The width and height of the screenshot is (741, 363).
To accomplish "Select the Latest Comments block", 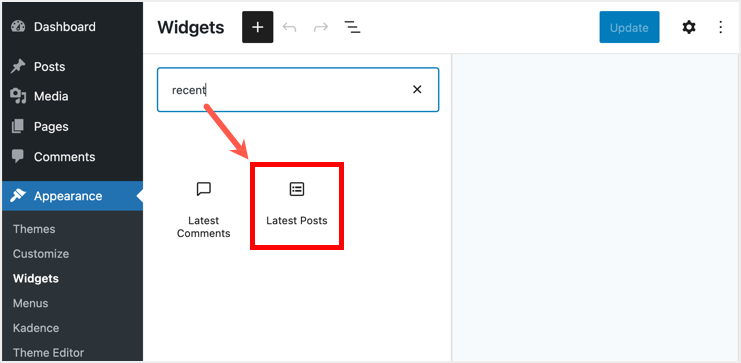I will pyautogui.click(x=204, y=210).
